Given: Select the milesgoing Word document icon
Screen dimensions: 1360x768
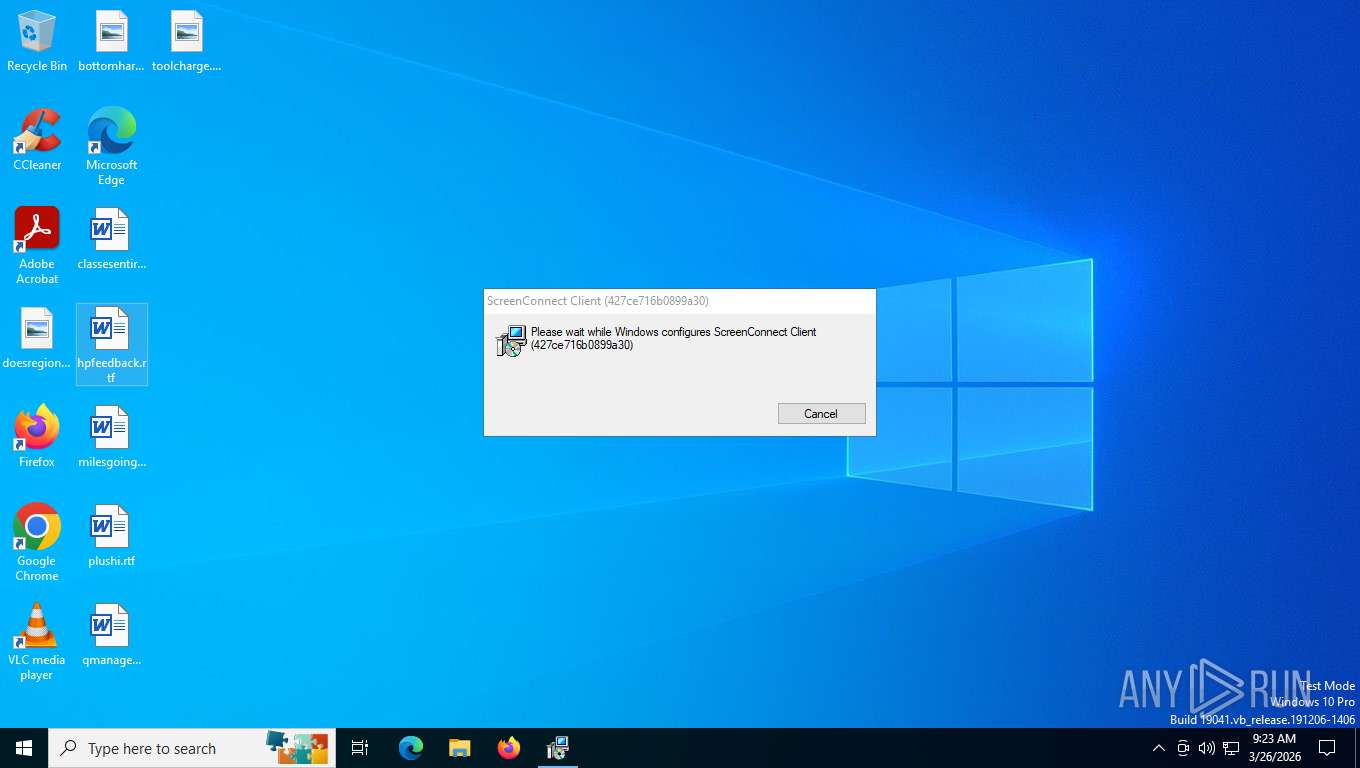Looking at the screenshot, I should coord(111,437).
